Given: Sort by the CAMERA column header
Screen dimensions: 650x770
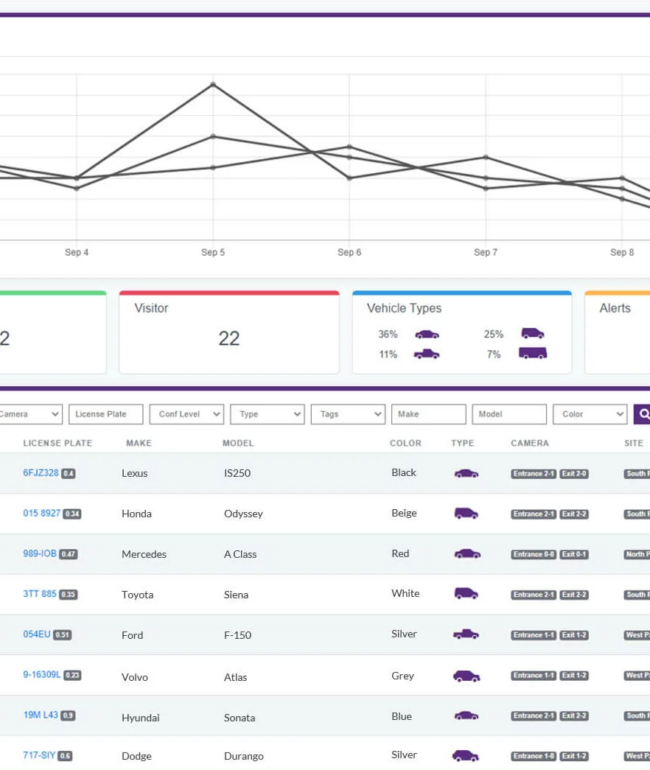Looking at the screenshot, I should click(x=530, y=443).
